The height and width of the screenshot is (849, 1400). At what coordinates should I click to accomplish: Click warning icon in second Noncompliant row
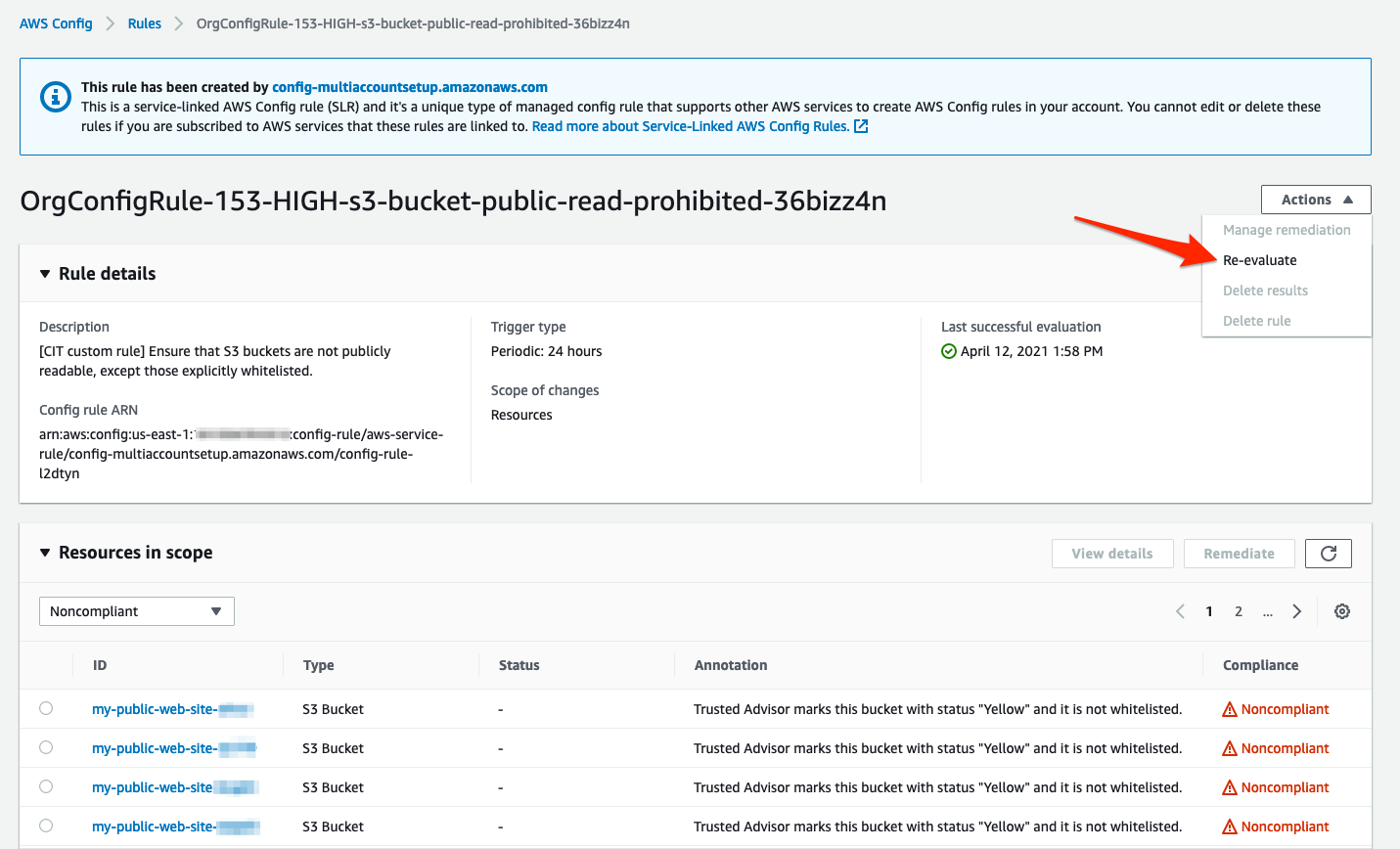click(1230, 748)
